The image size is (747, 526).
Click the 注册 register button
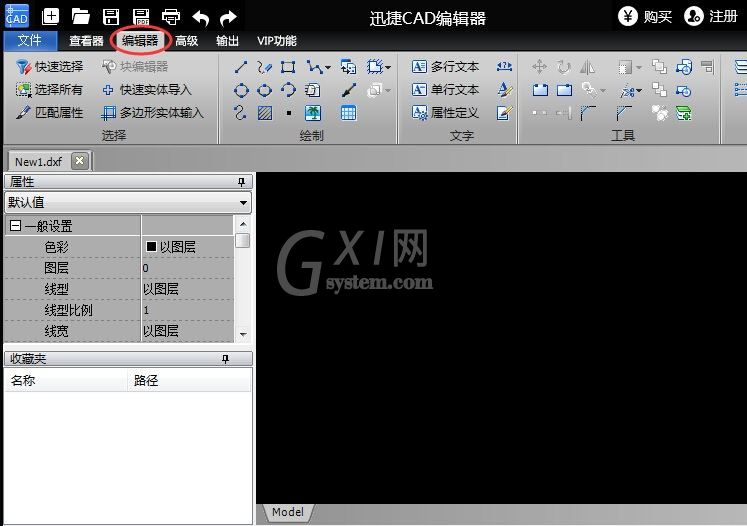[710, 17]
